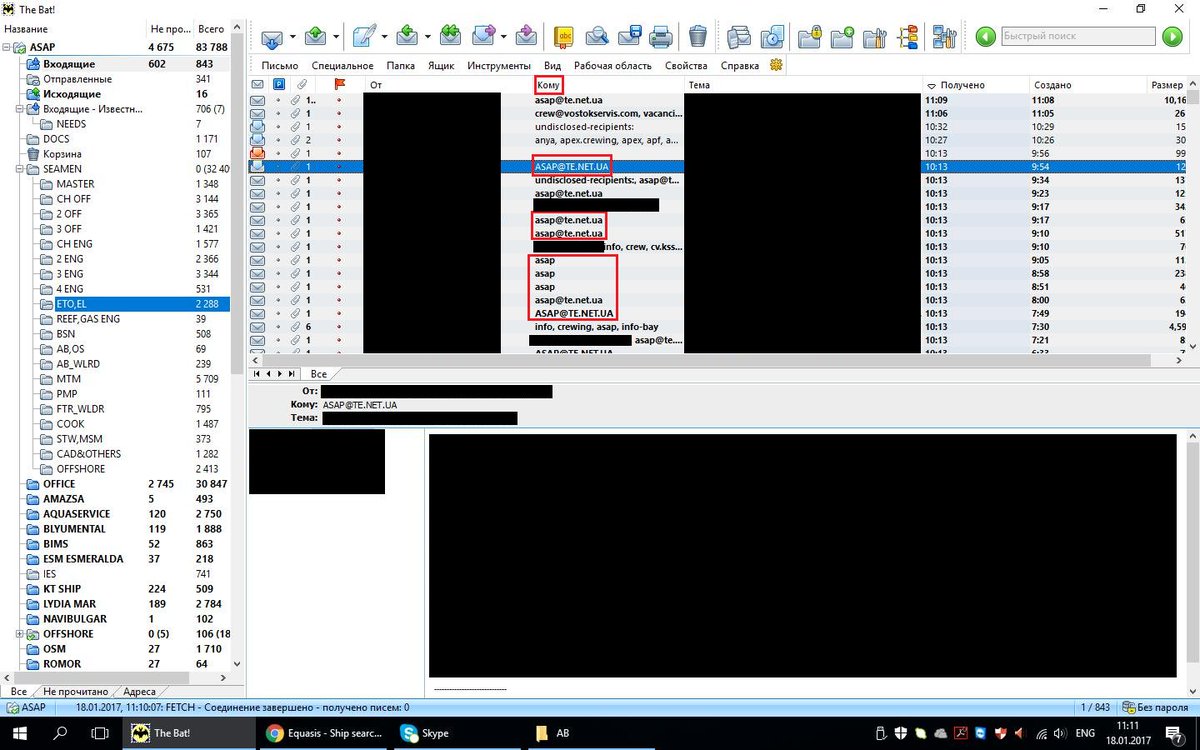Click in the Быстрый поиск search field

coord(1078,37)
